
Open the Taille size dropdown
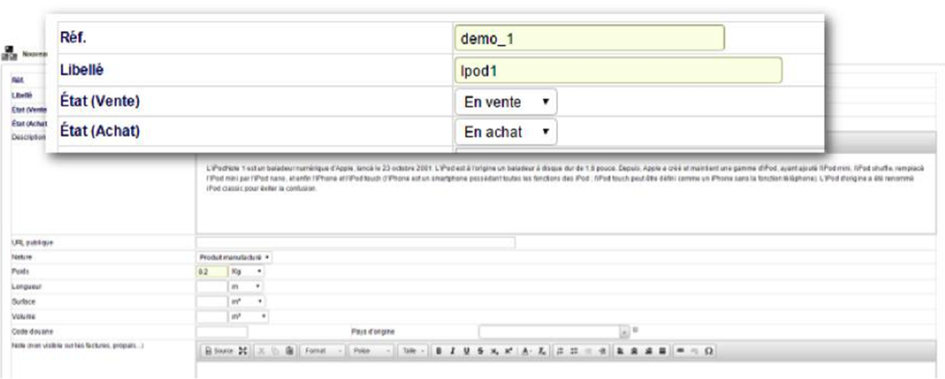coord(413,351)
